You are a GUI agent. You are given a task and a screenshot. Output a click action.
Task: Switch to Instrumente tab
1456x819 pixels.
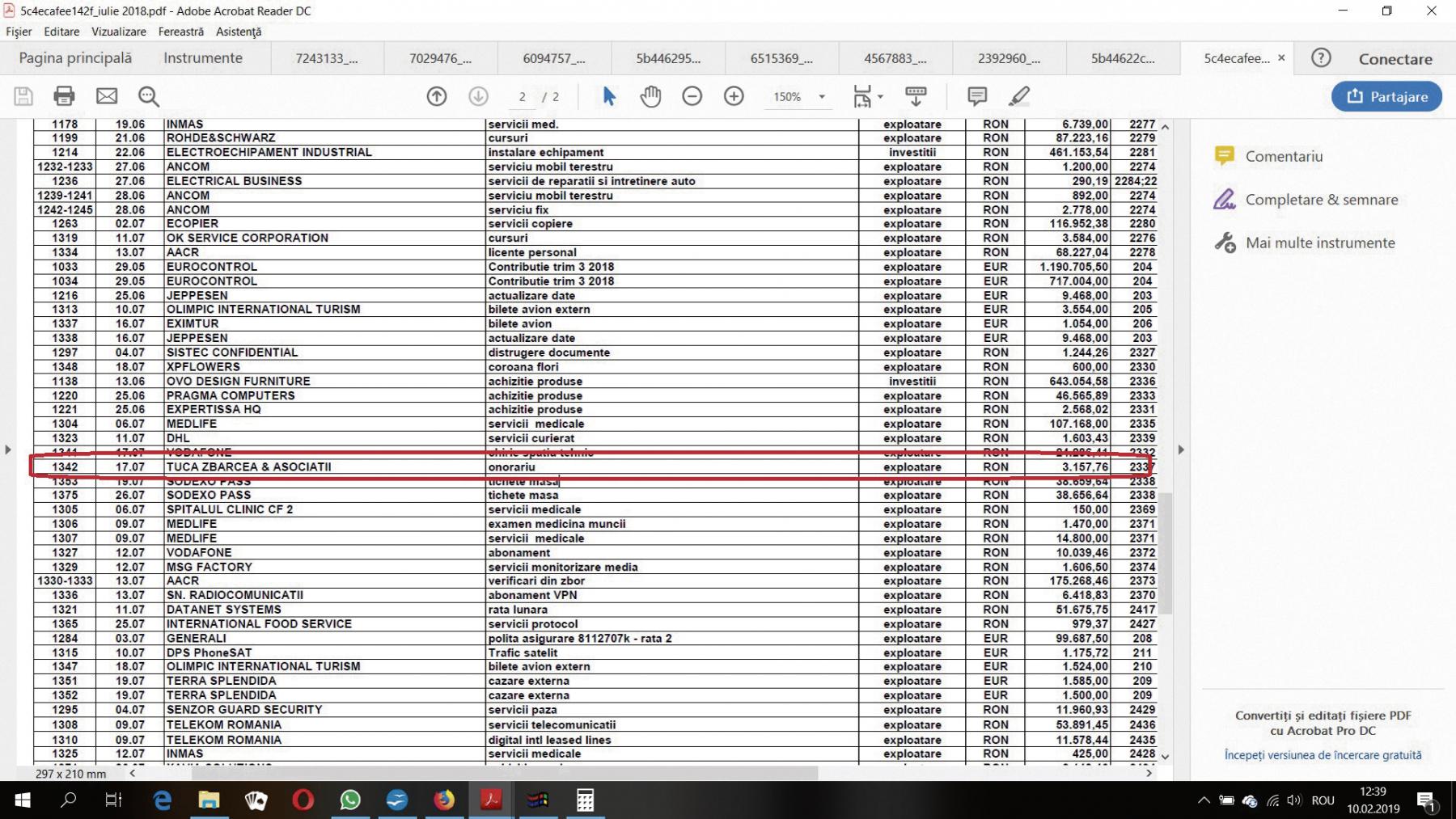click(x=203, y=58)
